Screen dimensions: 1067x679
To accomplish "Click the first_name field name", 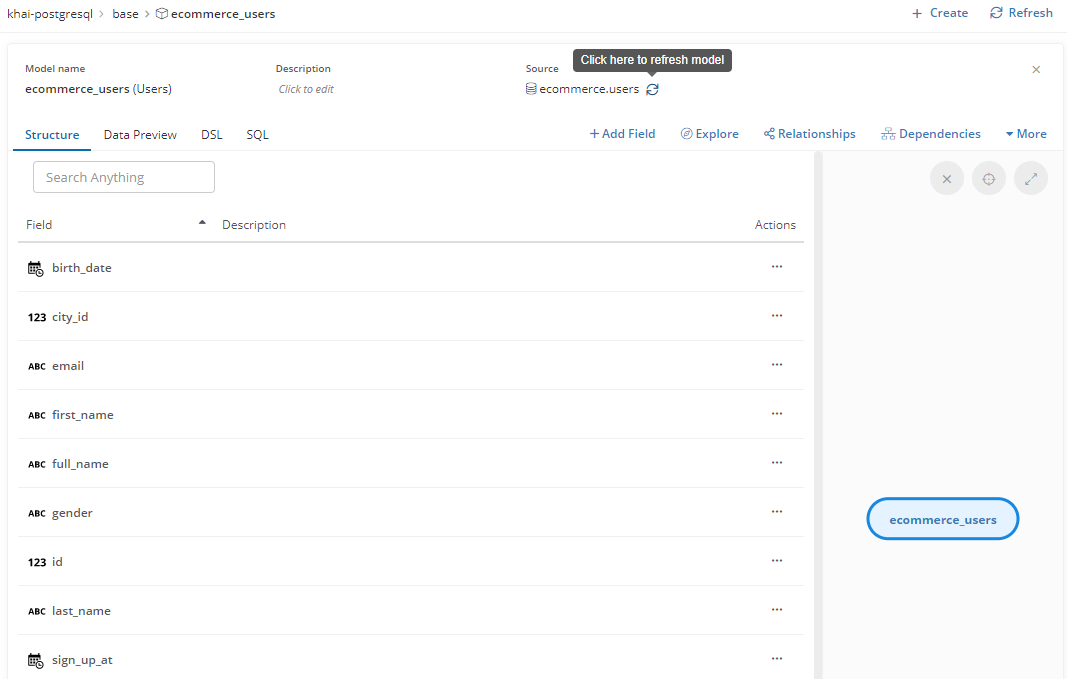I will click(x=83, y=415).
